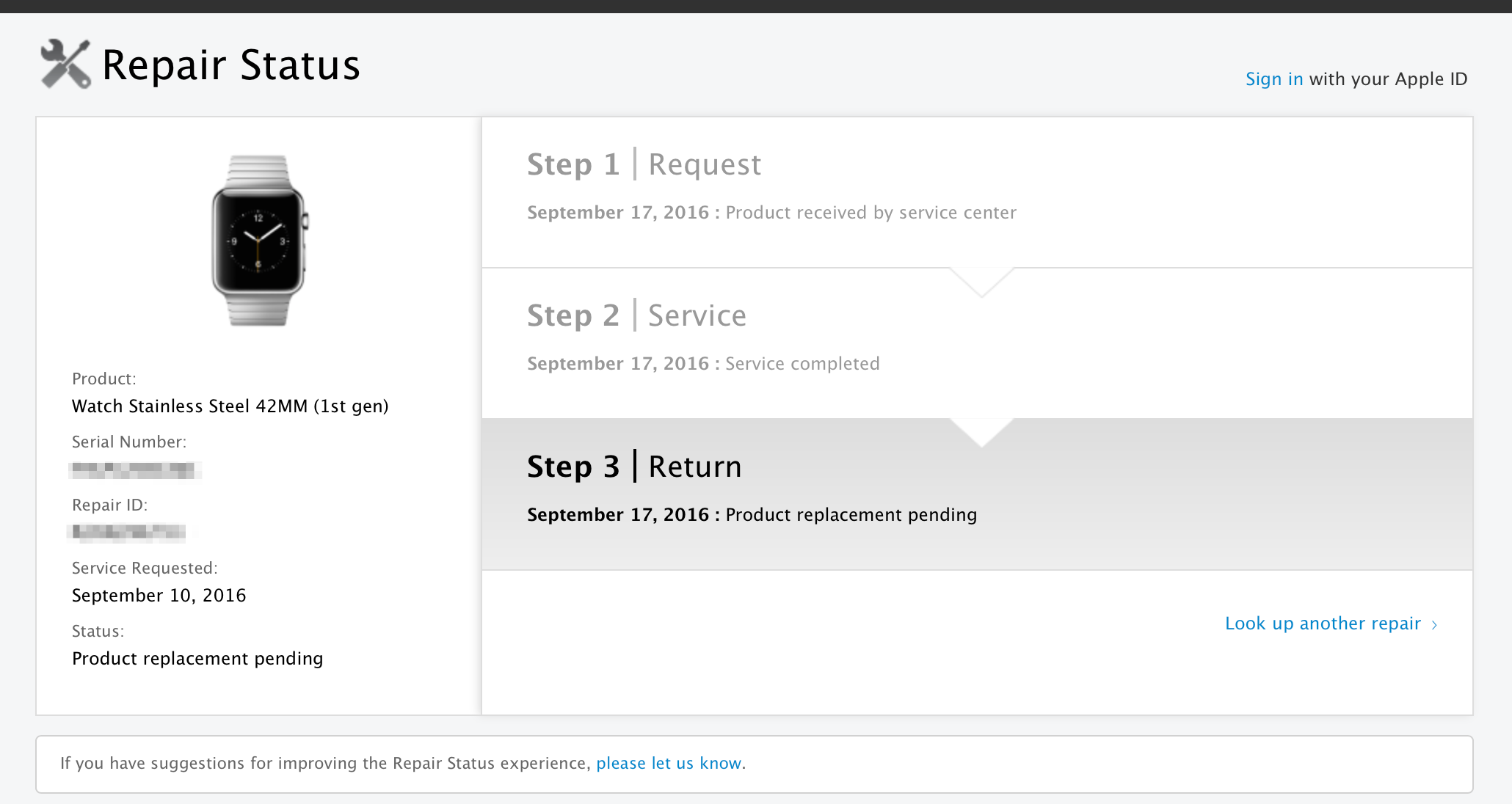Select Step 3 Return heading
1512x804 pixels.
(x=634, y=467)
